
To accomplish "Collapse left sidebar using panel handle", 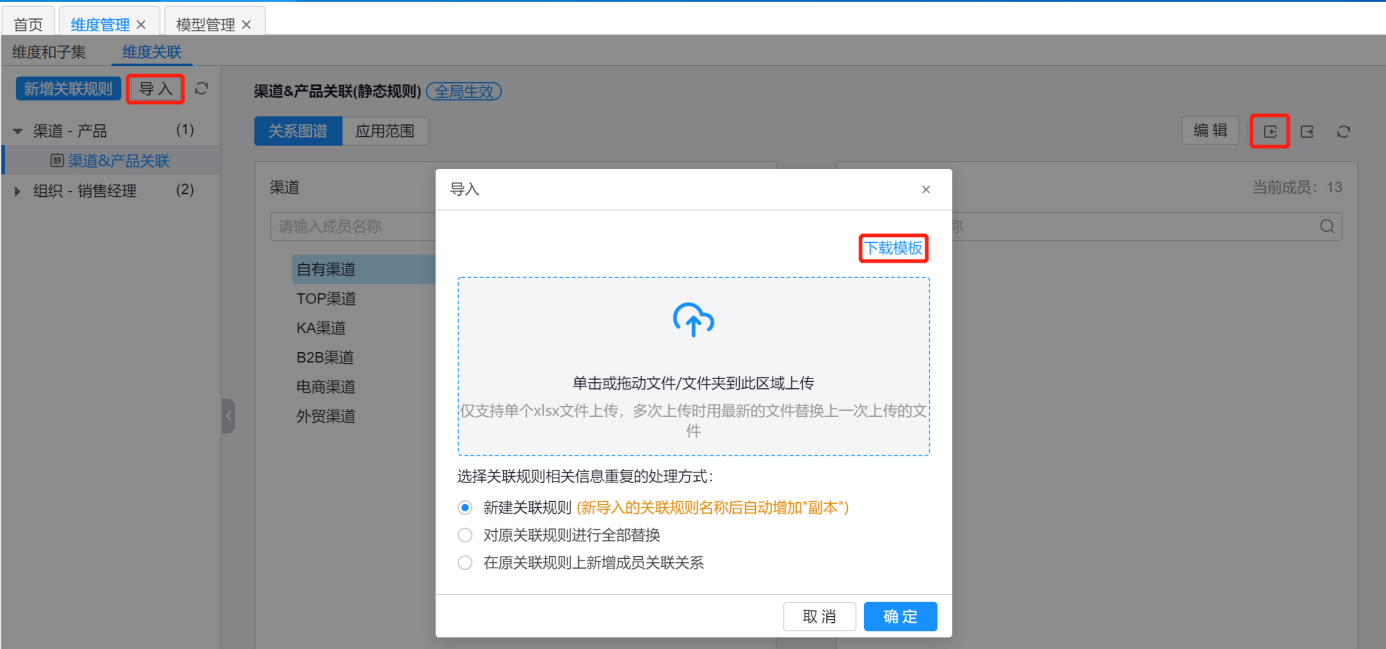I will (228, 415).
